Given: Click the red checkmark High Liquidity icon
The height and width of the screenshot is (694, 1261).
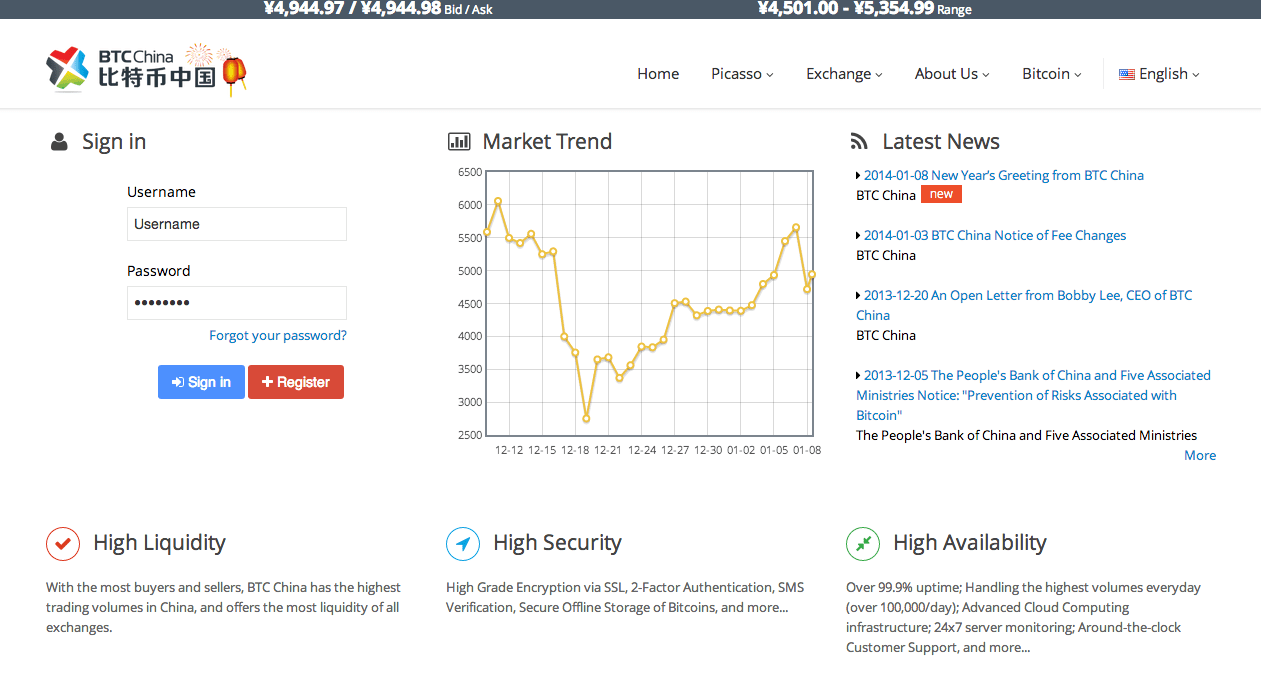Looking at the screenshot, I should 63,544.
